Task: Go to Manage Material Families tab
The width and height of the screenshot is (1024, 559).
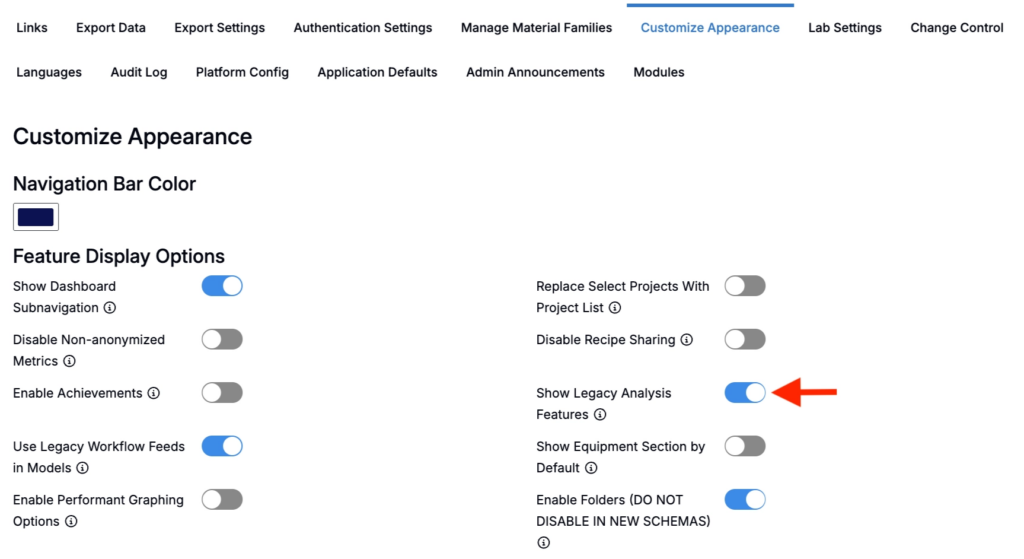Action: (536, 28)
